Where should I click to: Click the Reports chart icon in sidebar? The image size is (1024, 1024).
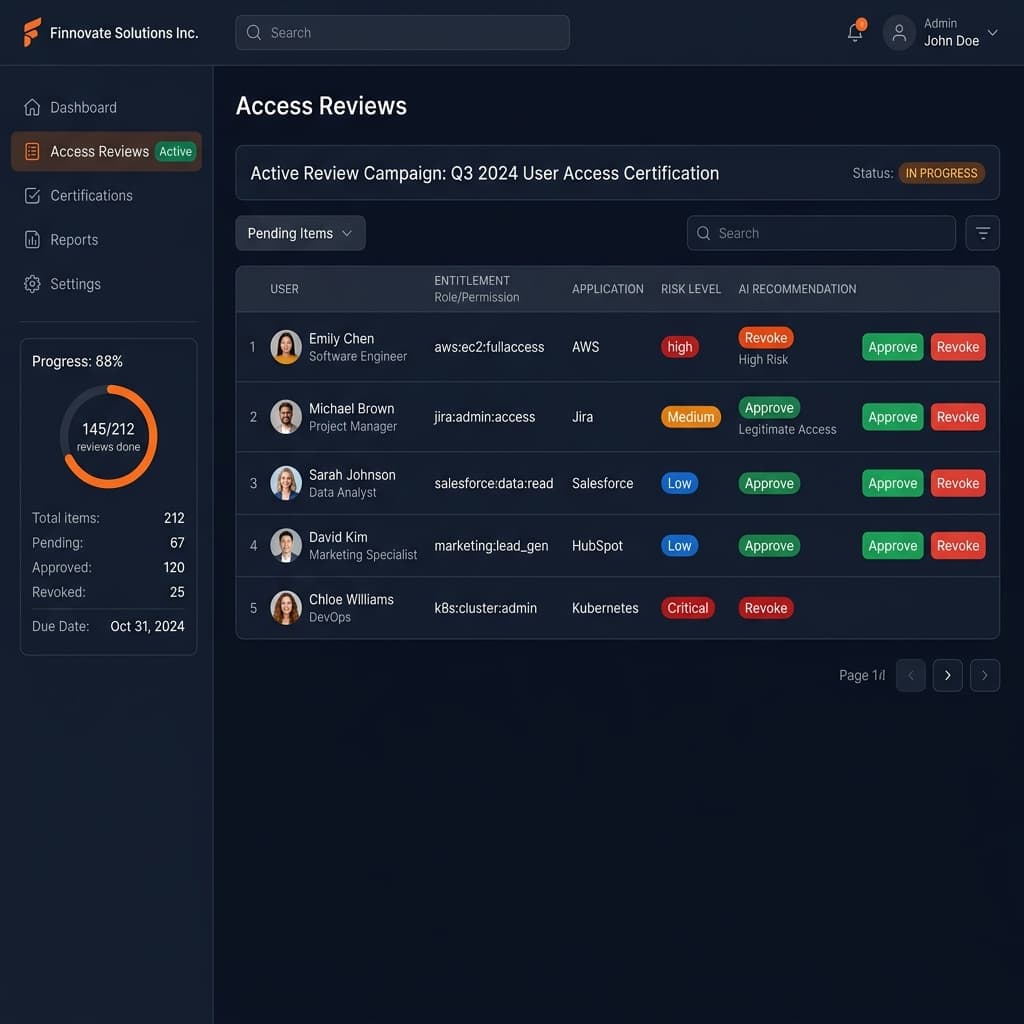tap(32, 240)
